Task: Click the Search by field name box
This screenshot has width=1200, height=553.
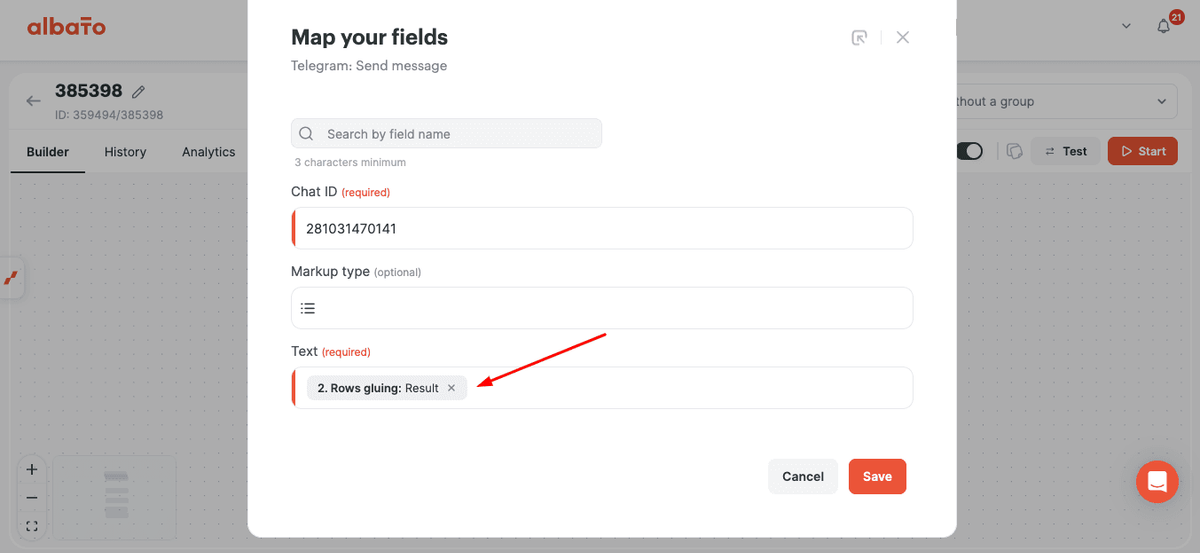Action: (x=446, y=134)
